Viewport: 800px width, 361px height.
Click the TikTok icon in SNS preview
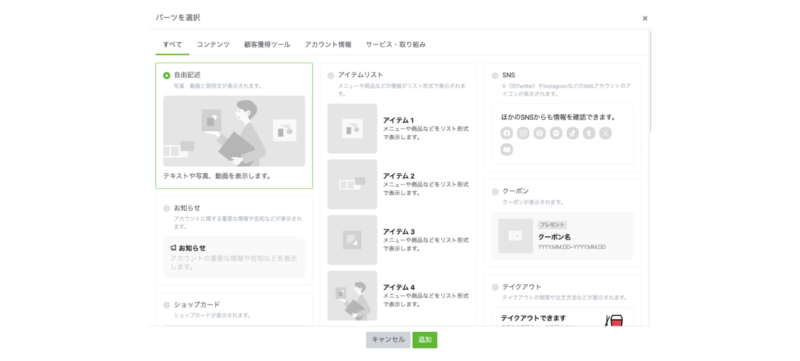pos(572,133)
